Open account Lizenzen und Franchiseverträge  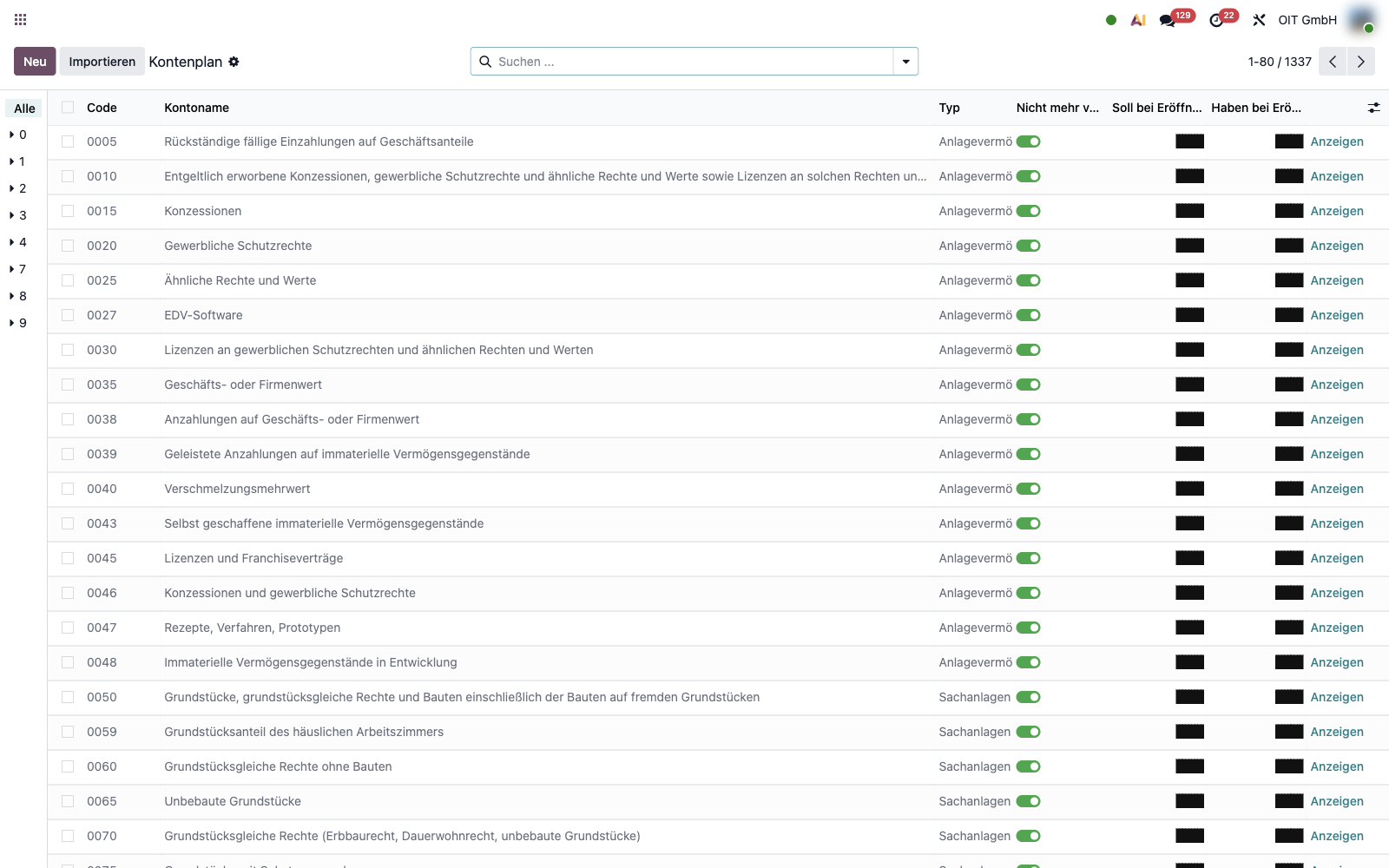pyautogui.click(x=253, y=558)
